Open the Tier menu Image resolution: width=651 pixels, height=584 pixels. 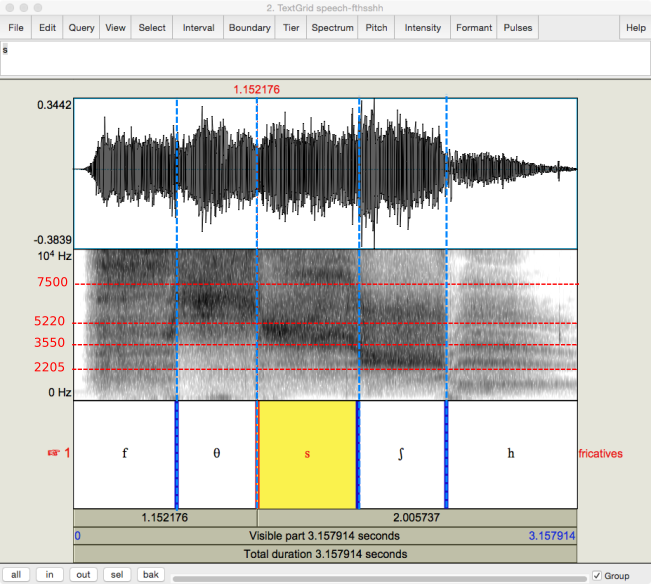pyautogui.click(x=291, y=28)
